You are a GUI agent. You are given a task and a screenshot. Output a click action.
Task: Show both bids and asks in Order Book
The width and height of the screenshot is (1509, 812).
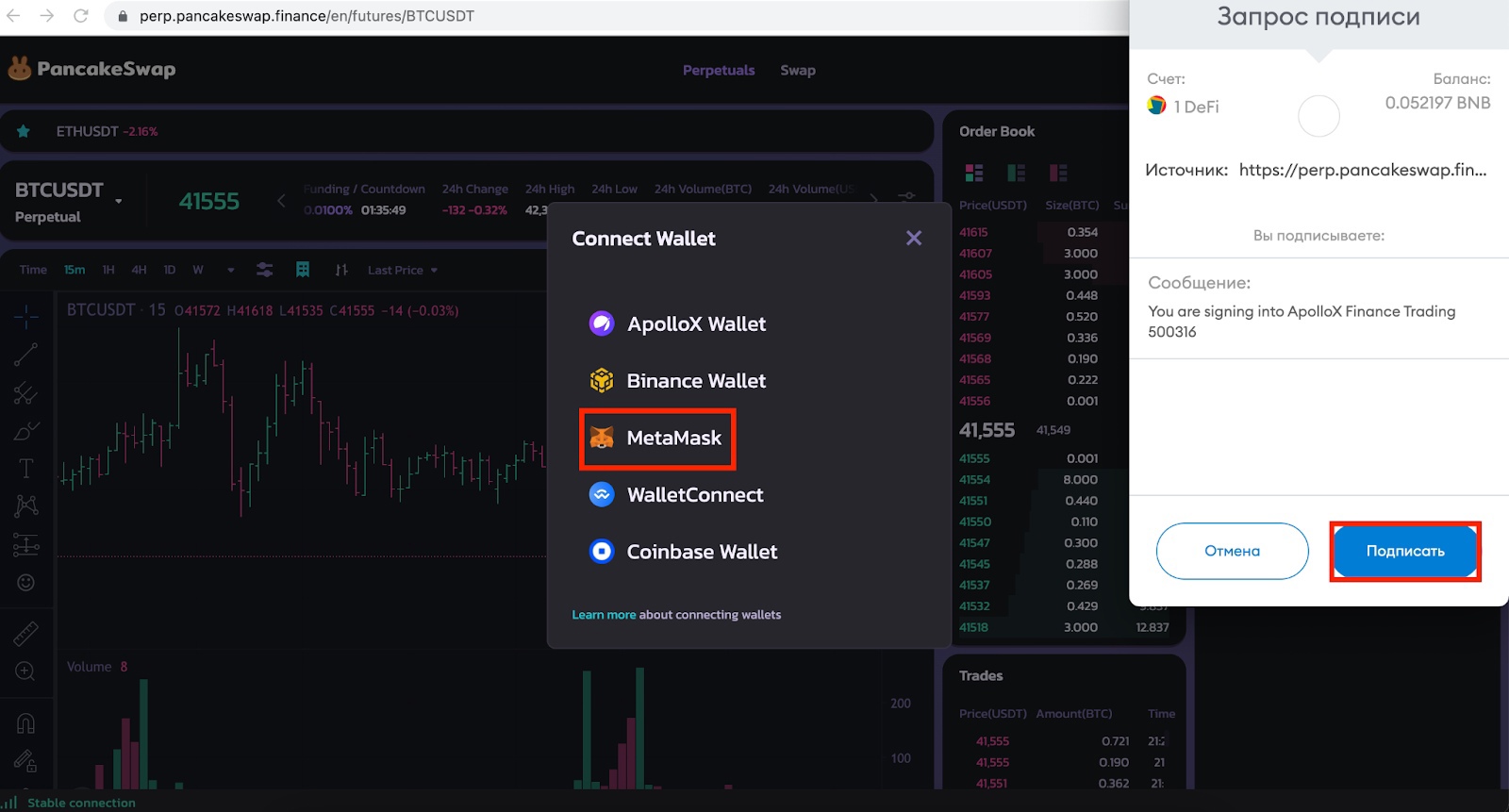click(974, 173)
